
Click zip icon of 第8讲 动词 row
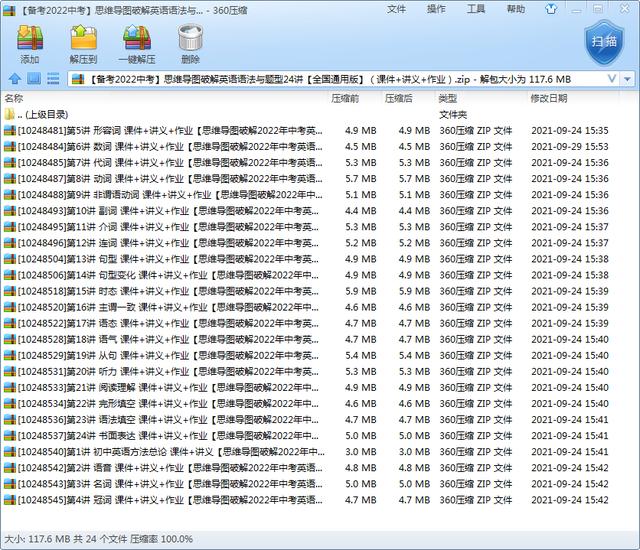(x=9, y=179)
